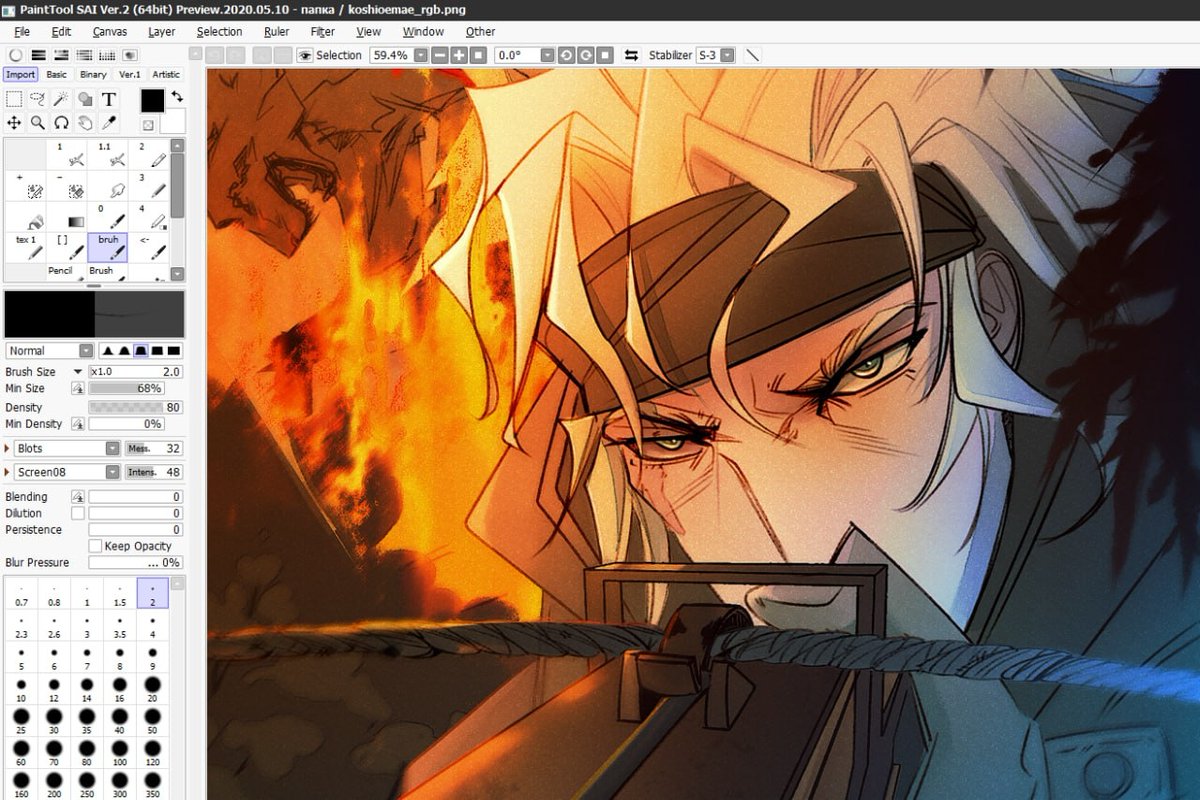Open the Stabilizer S-3 dropdown
This screenshot has width=1200, height=800.
coord(727,55)
